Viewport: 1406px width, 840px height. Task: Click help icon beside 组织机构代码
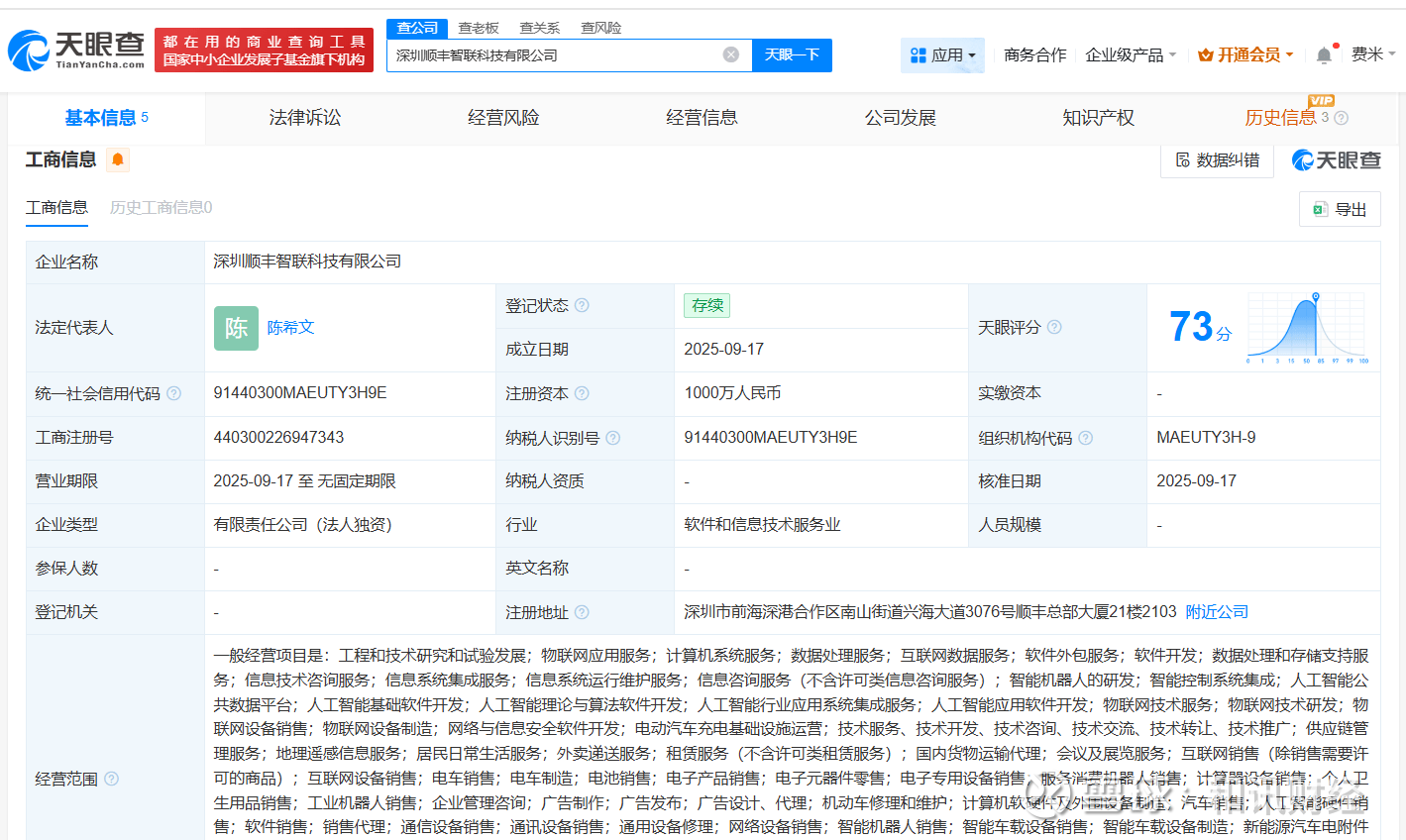click(x=1086, y=438)
